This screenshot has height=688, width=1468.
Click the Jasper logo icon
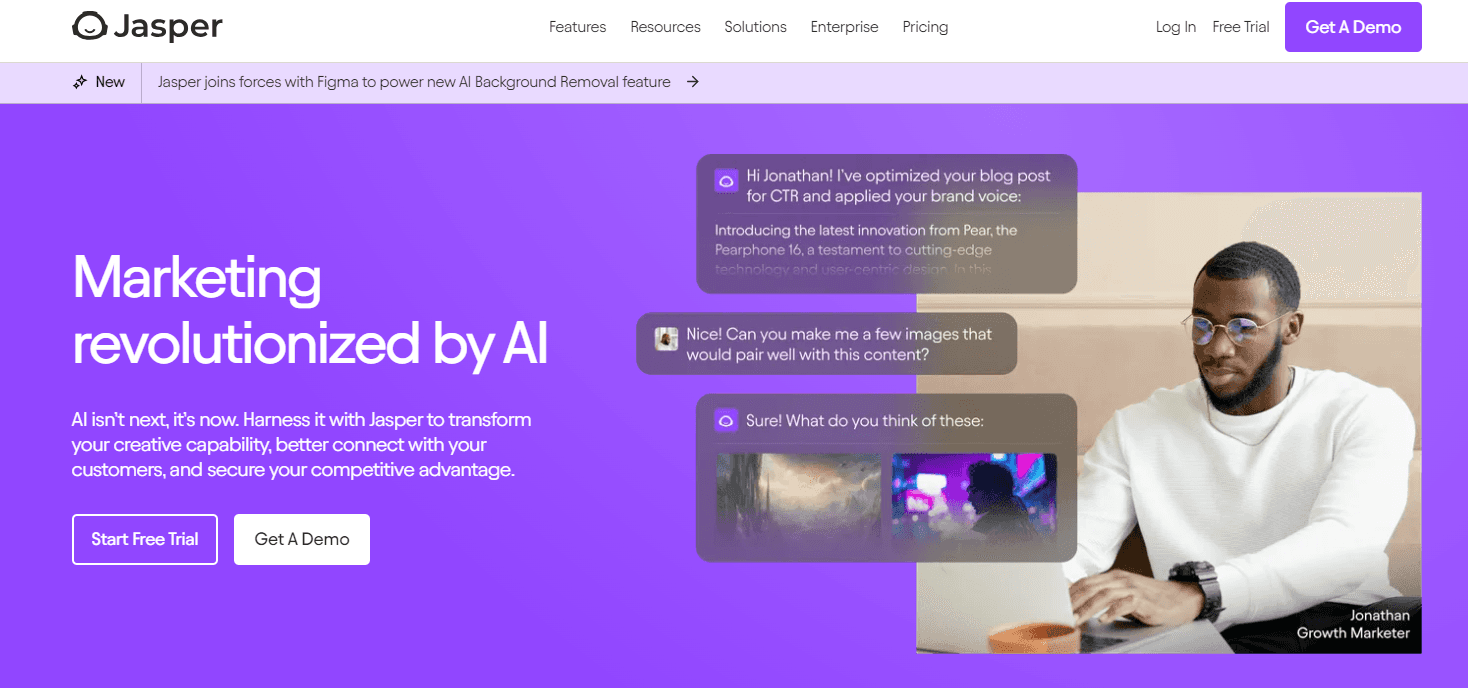pos(91,27)
